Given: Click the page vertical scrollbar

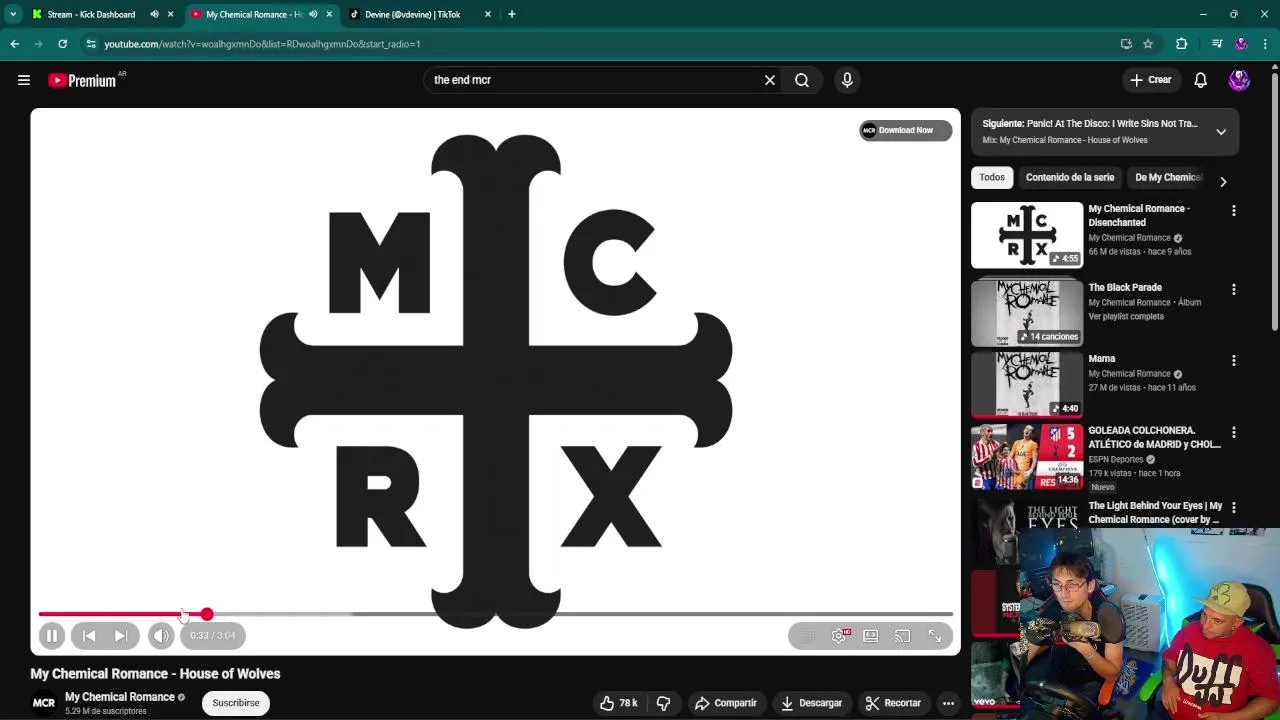Looking at the screenshot, I should point(1275,200).
